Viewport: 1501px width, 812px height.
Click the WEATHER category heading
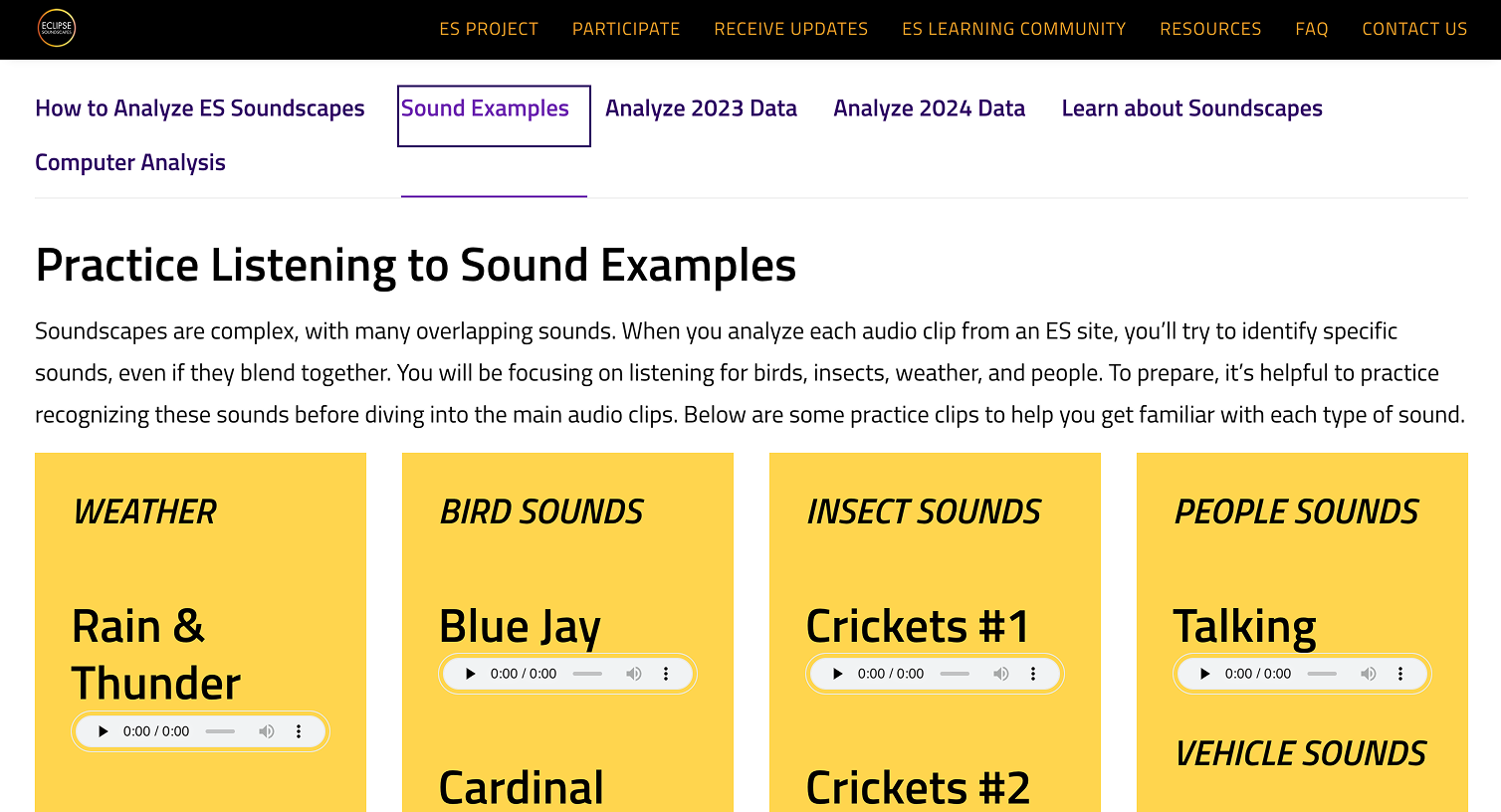point(145,511)
